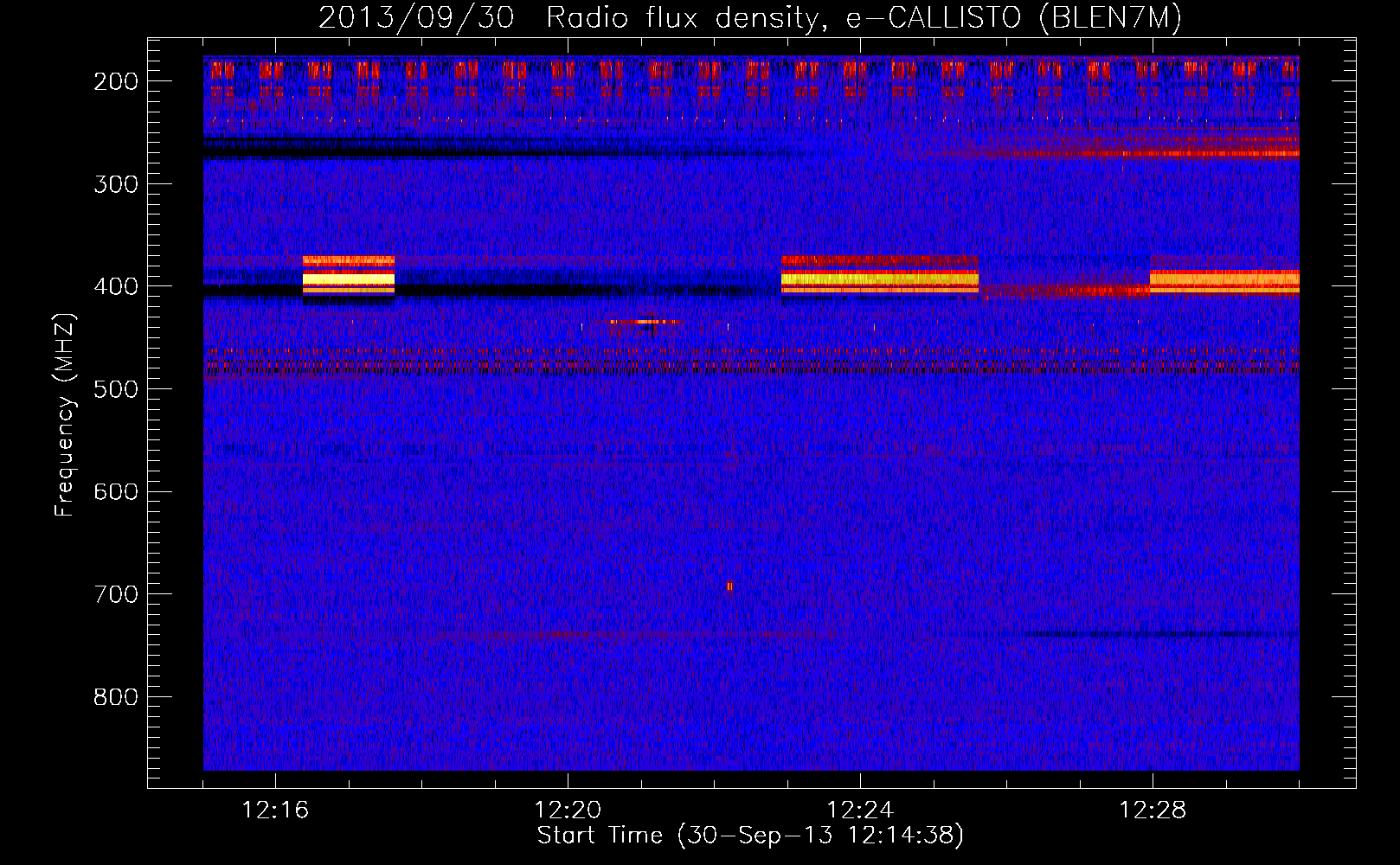Image resolution: width=1400 pixels, height=865 pixels.
Task: Click the 700 frequency tick label
Action: 115,594
